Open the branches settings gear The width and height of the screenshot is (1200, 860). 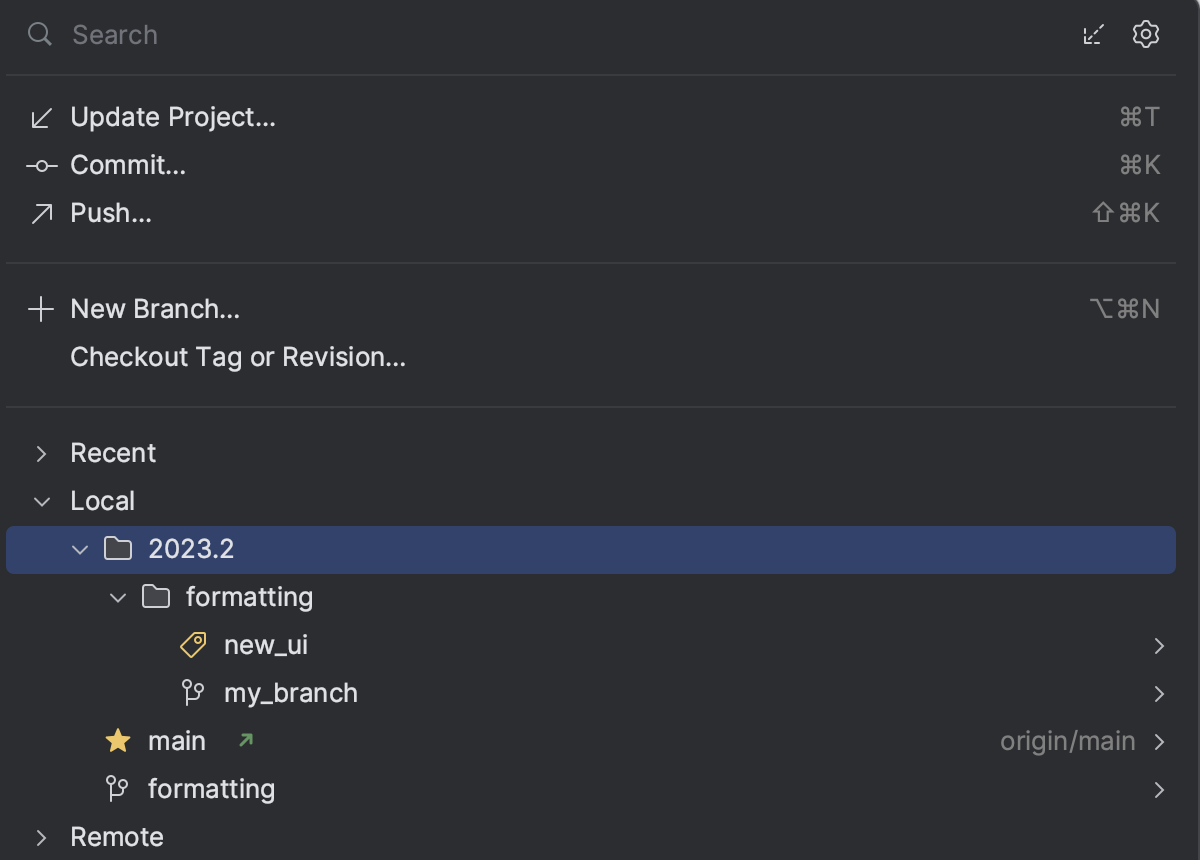pos(1146,34)
